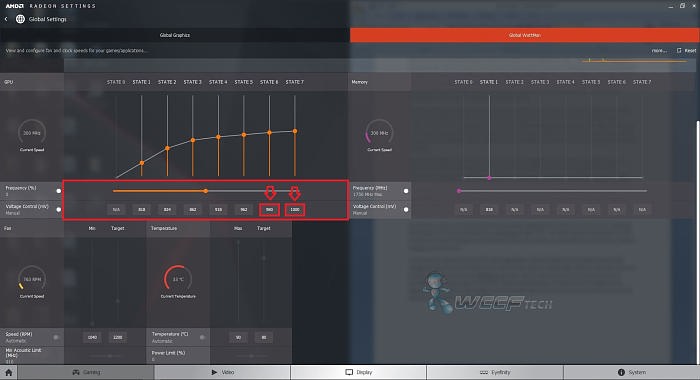Click the State 6 voltage field
The width and height of the screenshot is (700, 380).
269,209
